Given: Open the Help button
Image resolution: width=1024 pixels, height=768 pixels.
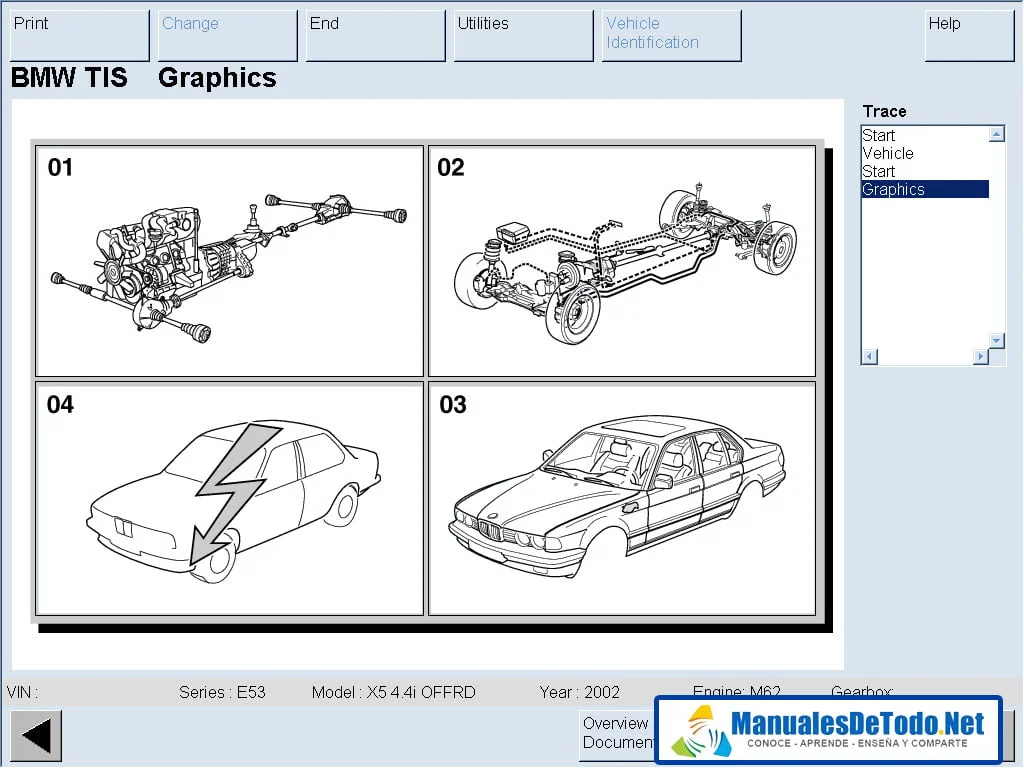Looking at the screenshot, I should tap(969, 35).
